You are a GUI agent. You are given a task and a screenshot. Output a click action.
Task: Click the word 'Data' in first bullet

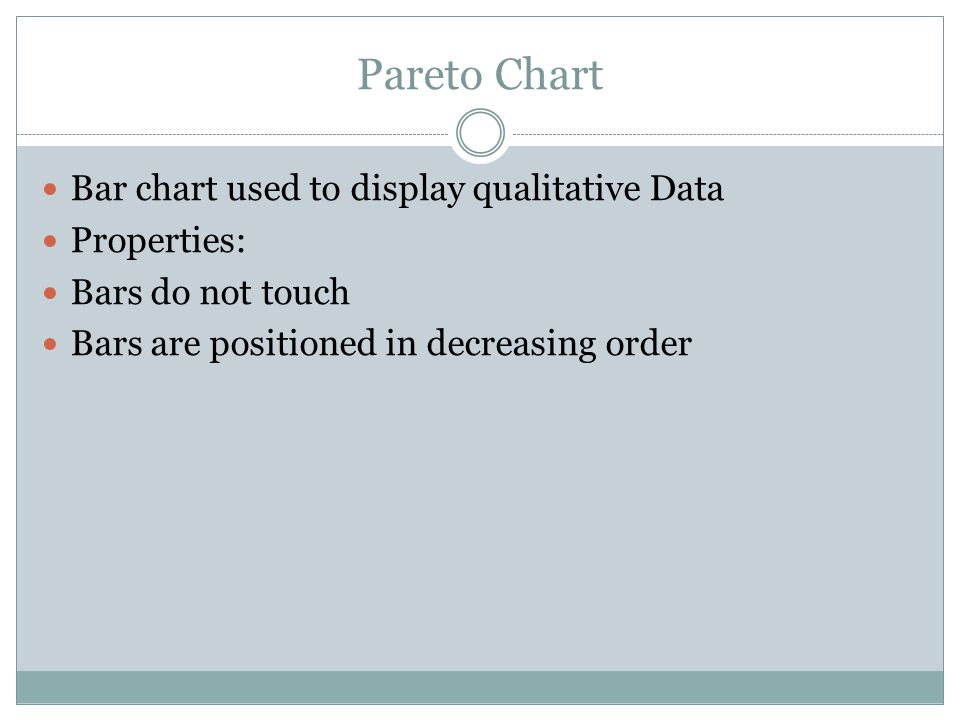pyautogui.click(x=686, y=188)
